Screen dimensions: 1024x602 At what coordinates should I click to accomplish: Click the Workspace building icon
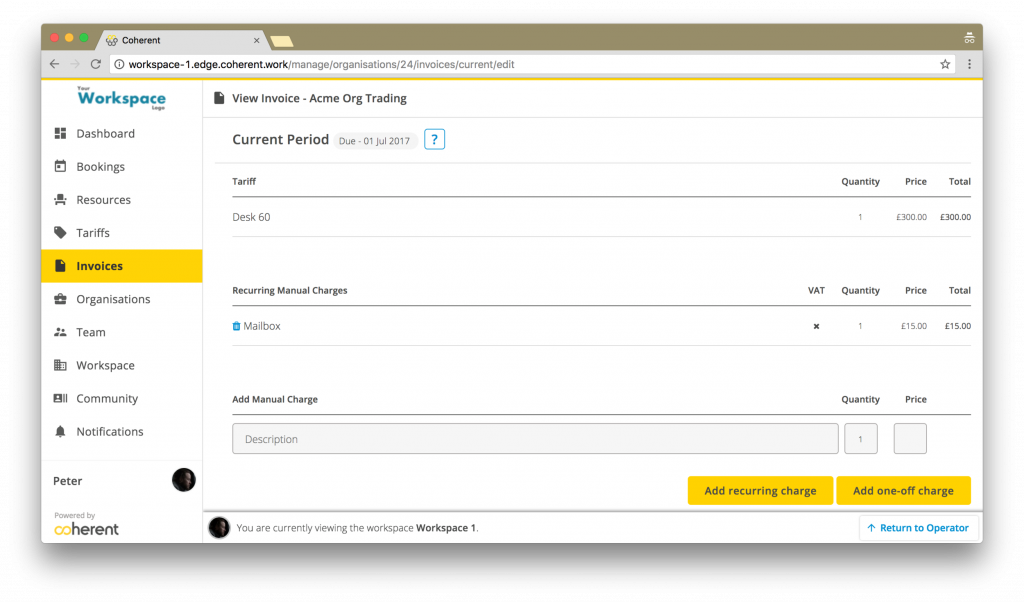coord(60,365)
